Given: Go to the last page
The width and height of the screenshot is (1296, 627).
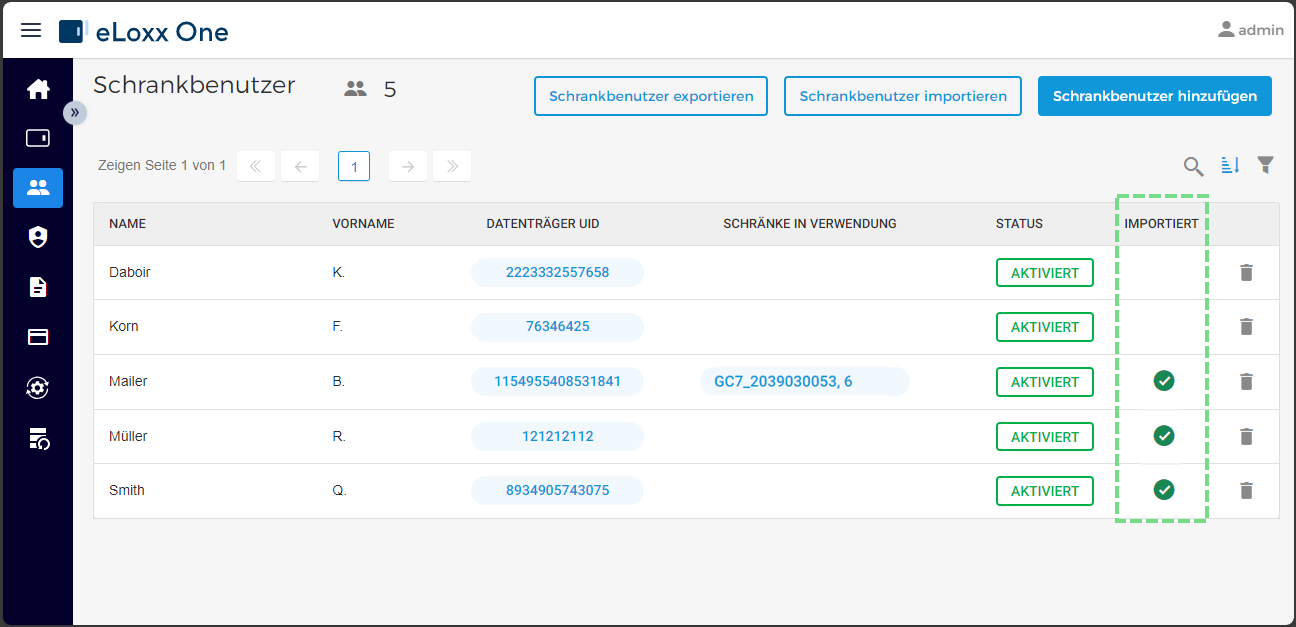Looking at the screenshot, I should coord(452,166).
